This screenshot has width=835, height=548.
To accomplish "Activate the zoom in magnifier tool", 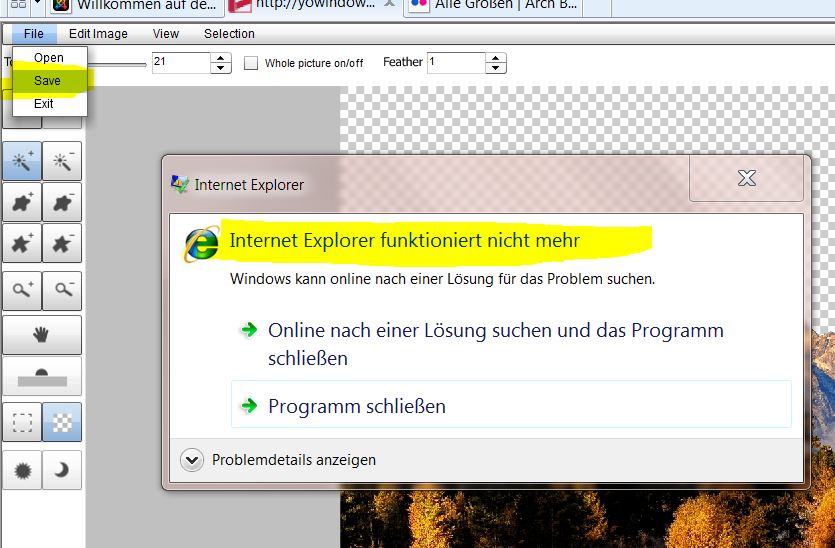I will (x=22, y=290).
